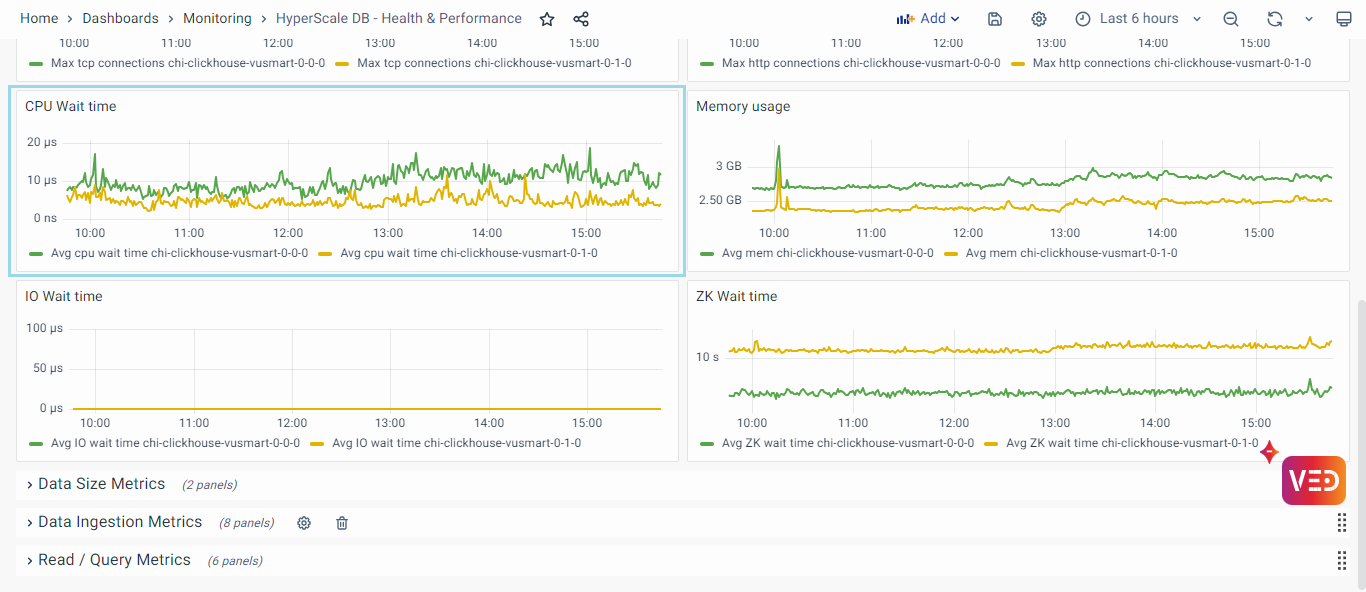Delete Data Ingestion Metrics row with trash icon

342,523
